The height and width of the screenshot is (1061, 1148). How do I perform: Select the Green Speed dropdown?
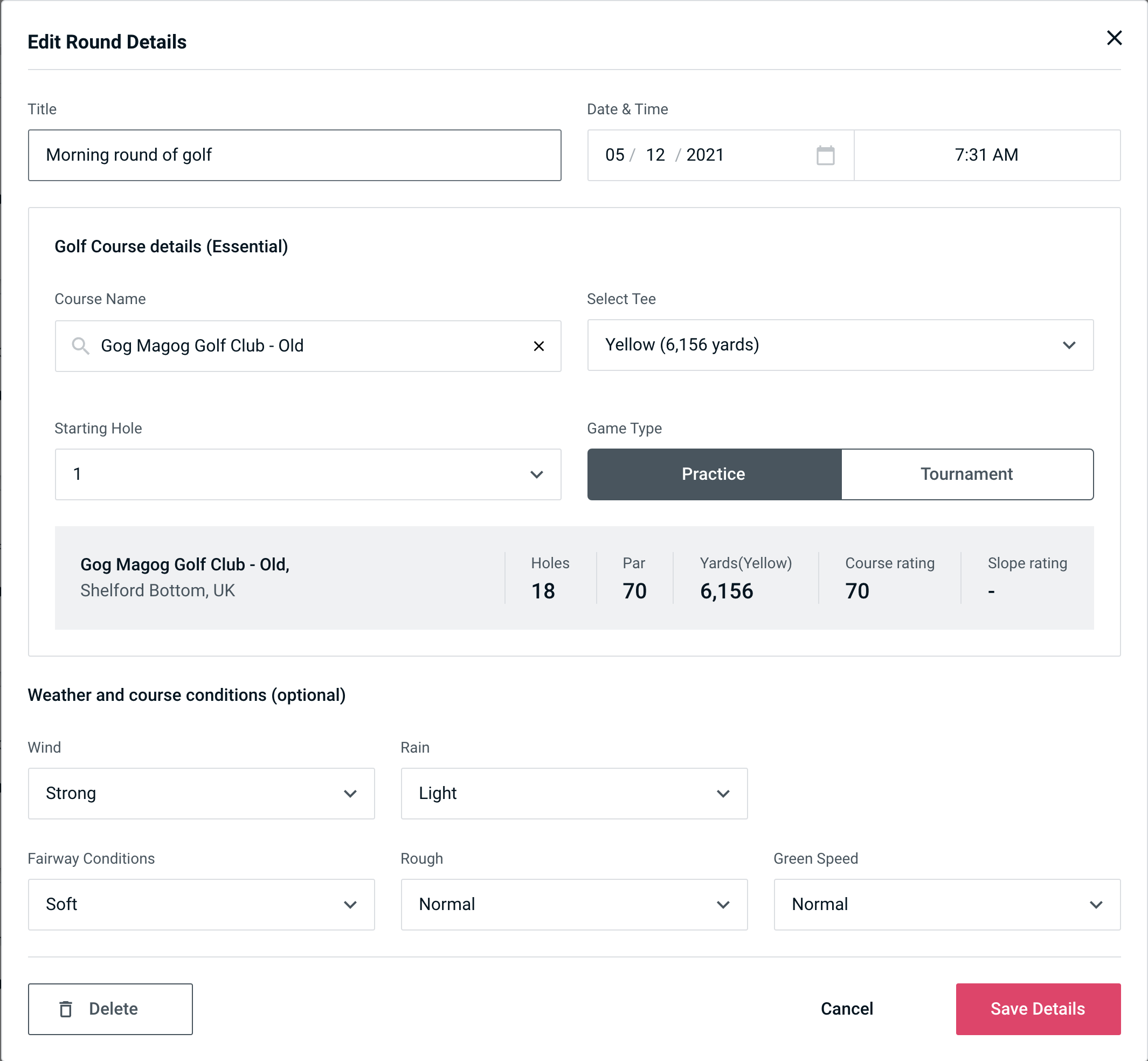pyautogui.click(x=946, y=904)
